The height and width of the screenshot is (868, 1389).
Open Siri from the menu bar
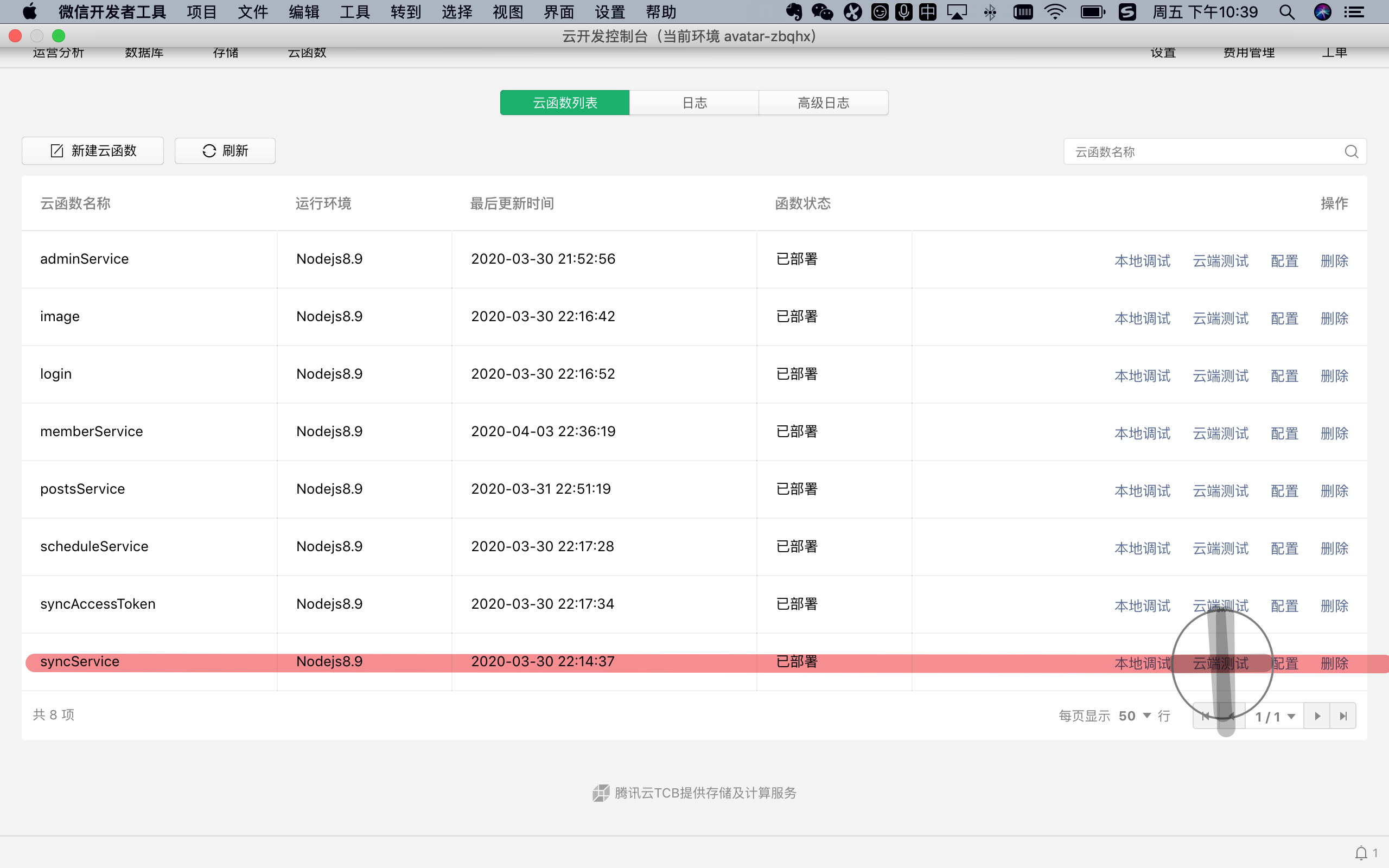pyautogui.click(x=1322, y=12)
